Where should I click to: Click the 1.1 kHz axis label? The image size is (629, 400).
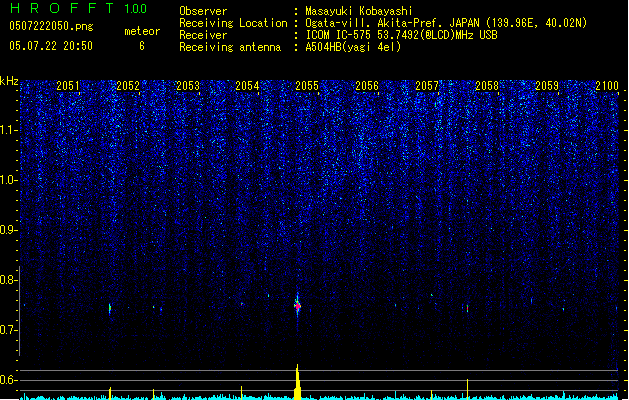pos(9,130)
